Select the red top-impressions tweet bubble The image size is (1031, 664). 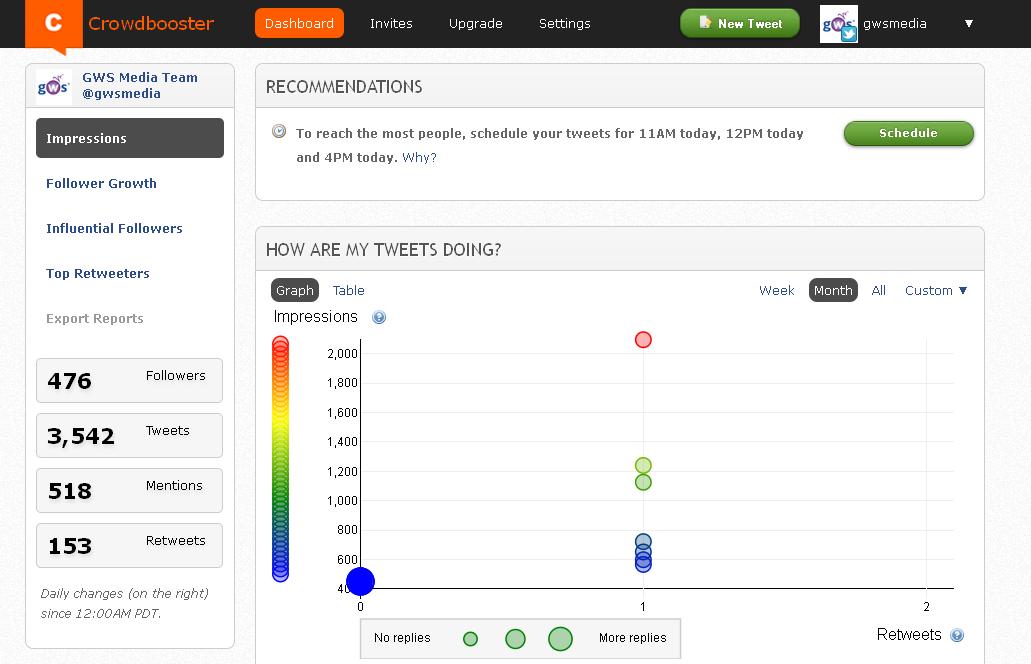tap(643, 340)
